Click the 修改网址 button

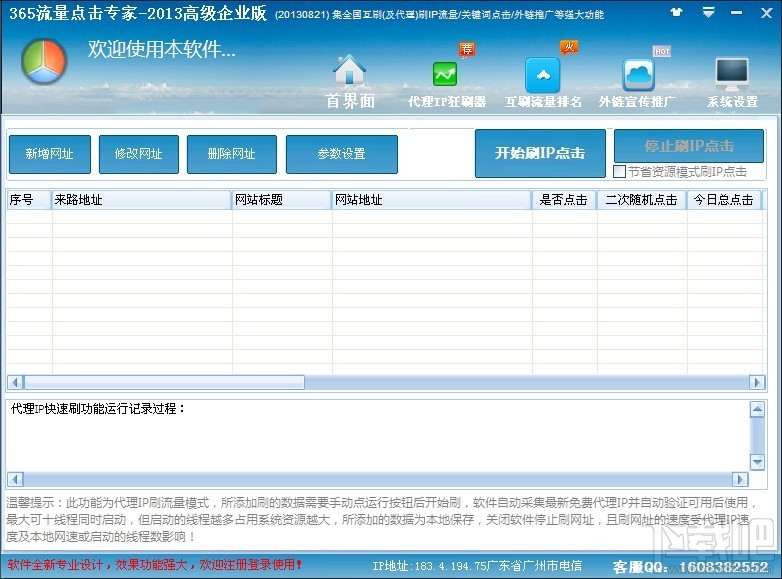[x=139, y=154]
